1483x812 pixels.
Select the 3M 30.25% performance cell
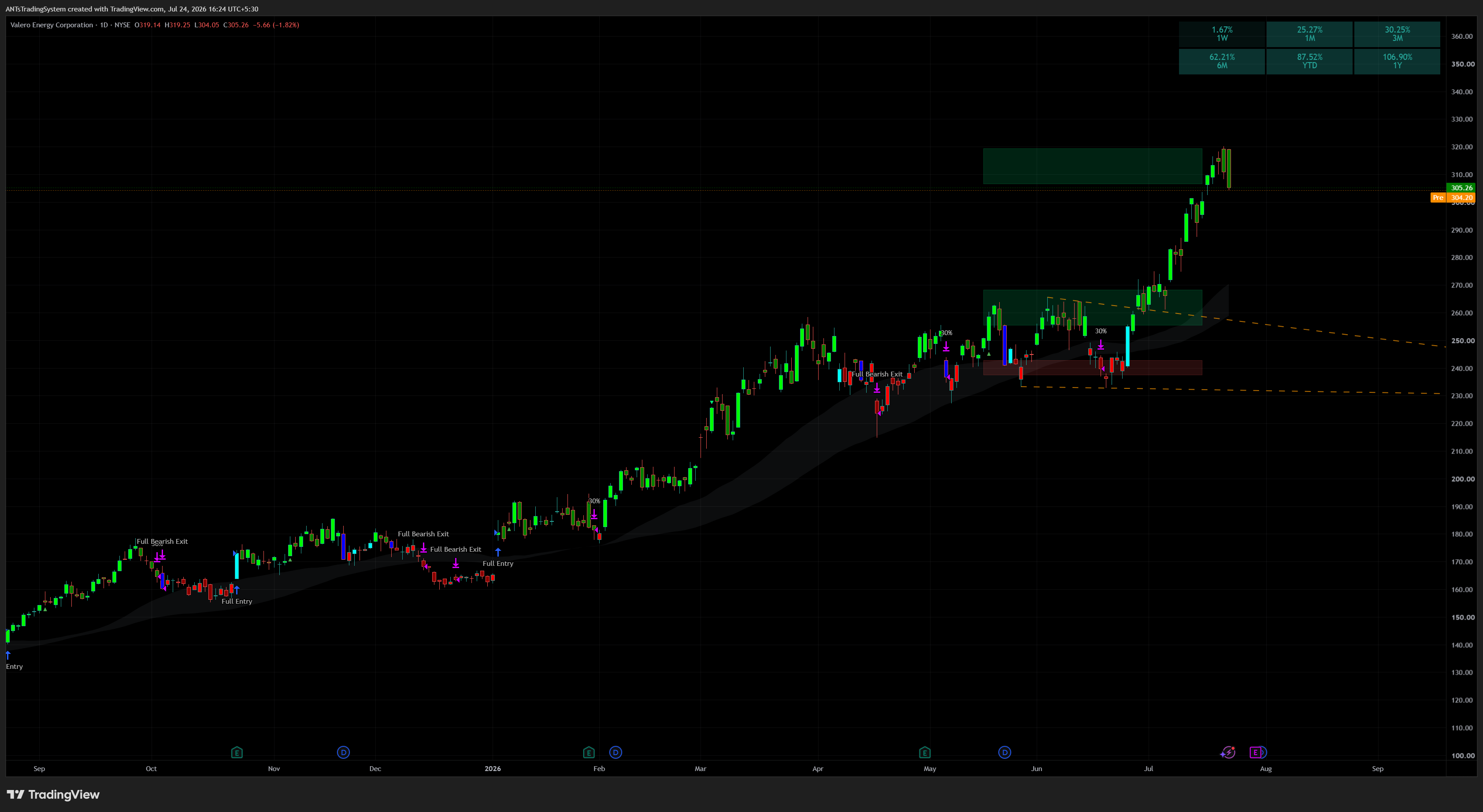(x=1397, y=34)
